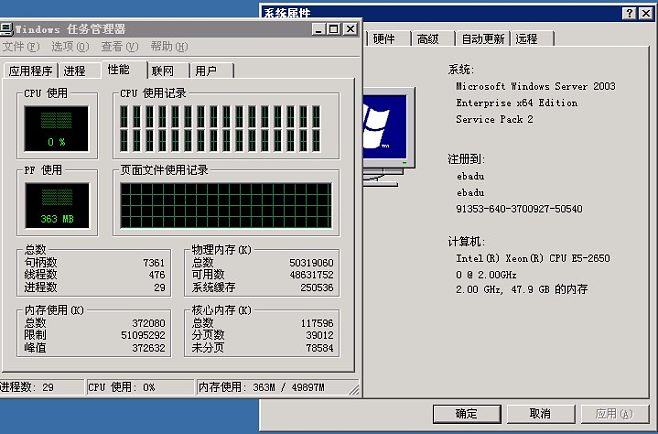The width and height of the screenshot is (658, 434).
Task: Click the 确定 button in System Properties
Action: pos(467,414)
